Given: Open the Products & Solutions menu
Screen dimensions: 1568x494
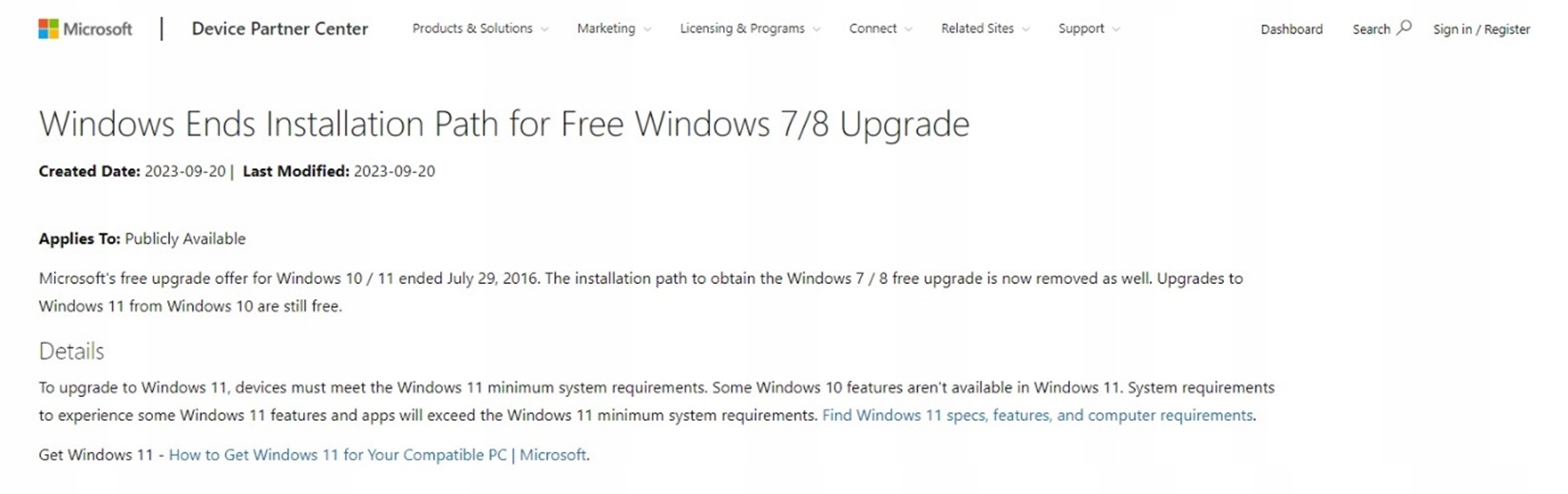Looking at the screenshot, I should pyautogui.click(x=472, y=28).
